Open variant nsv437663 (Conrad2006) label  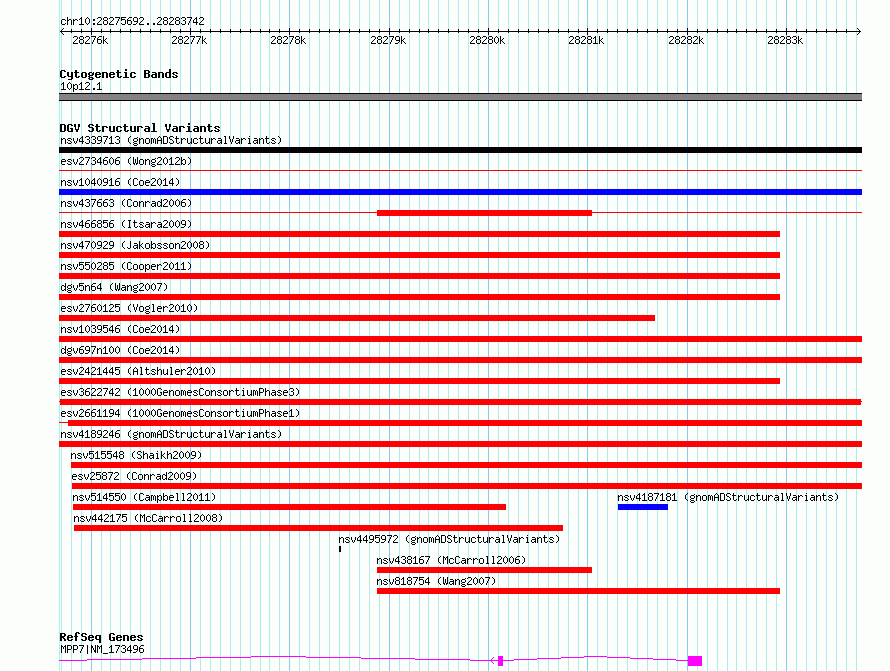tap(126, 203)
